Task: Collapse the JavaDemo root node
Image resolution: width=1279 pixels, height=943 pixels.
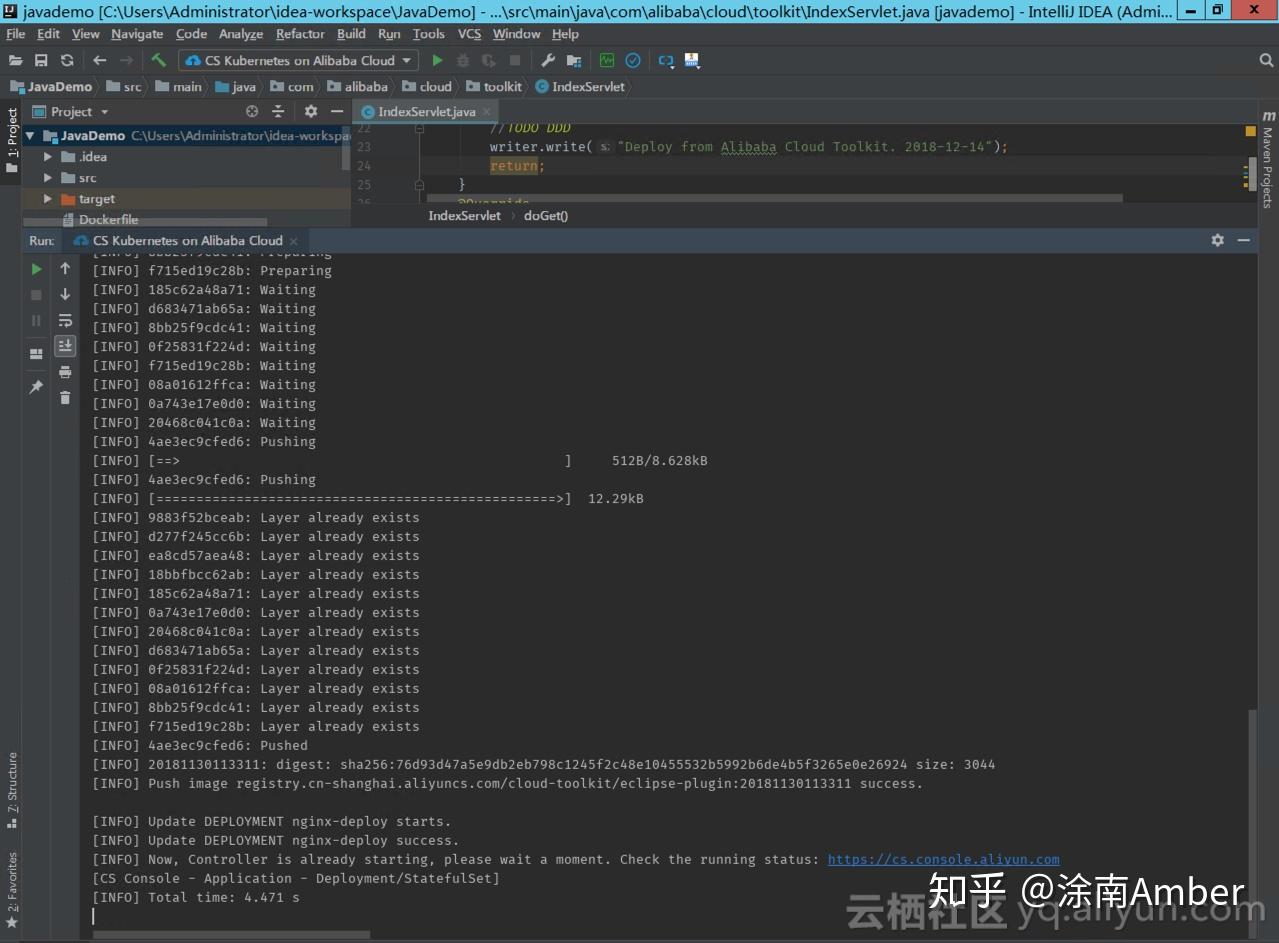Action: click(30, 136)
